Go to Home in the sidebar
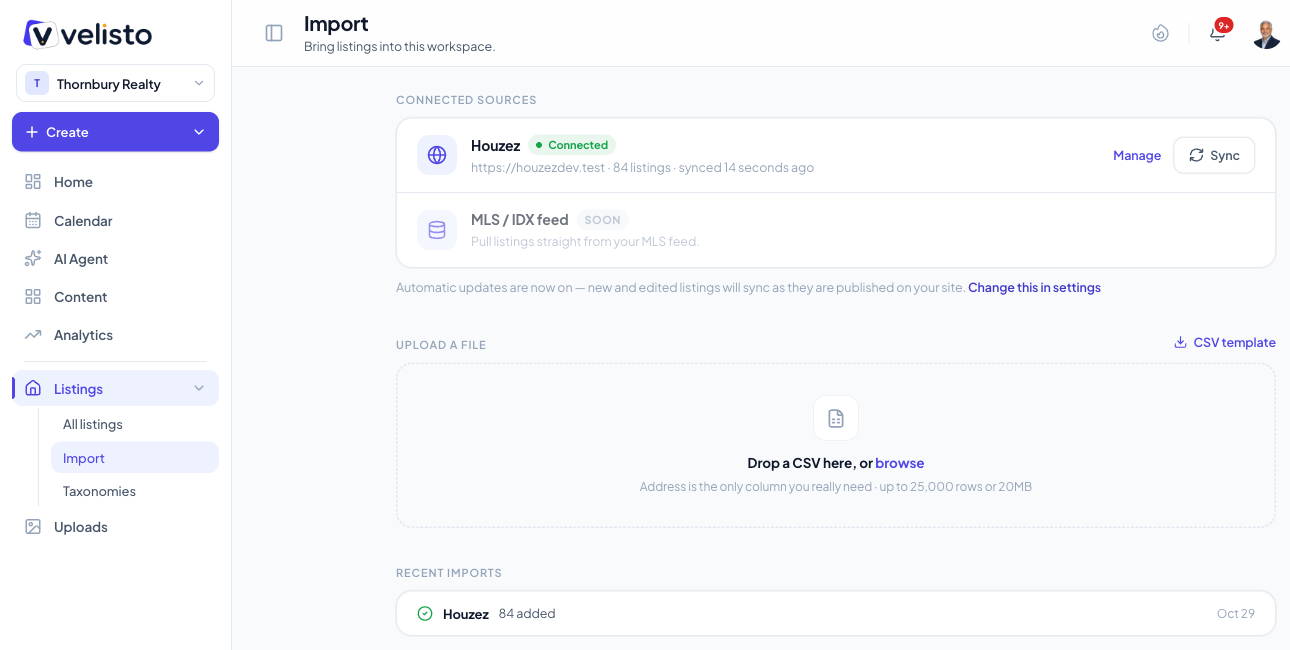This screenshot has height=650, width=1290. pos(115,182)
